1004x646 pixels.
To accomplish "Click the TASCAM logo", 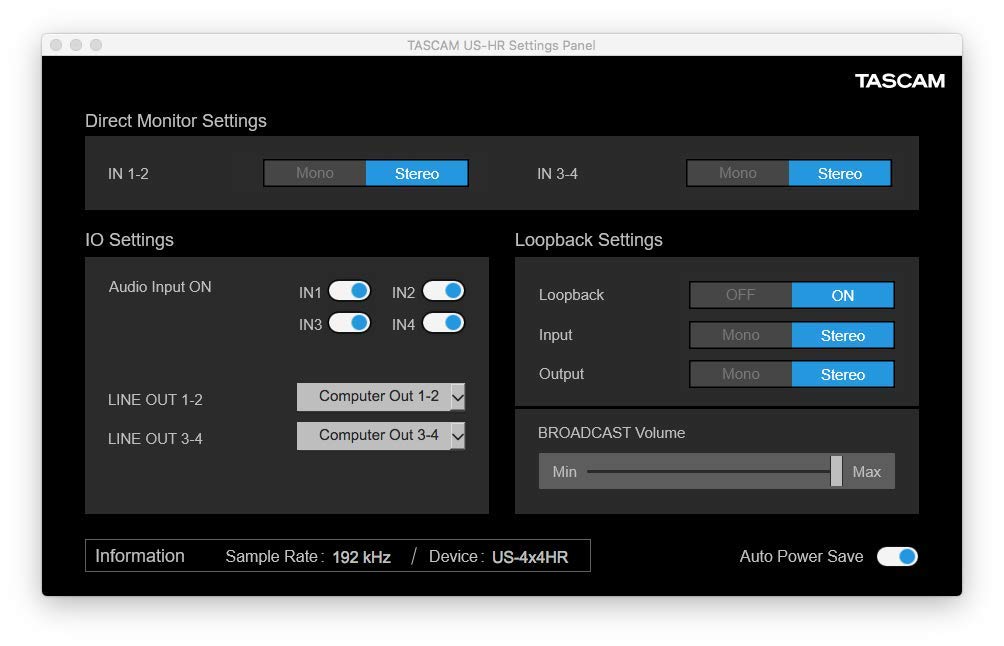I will [x=901, y=81].
